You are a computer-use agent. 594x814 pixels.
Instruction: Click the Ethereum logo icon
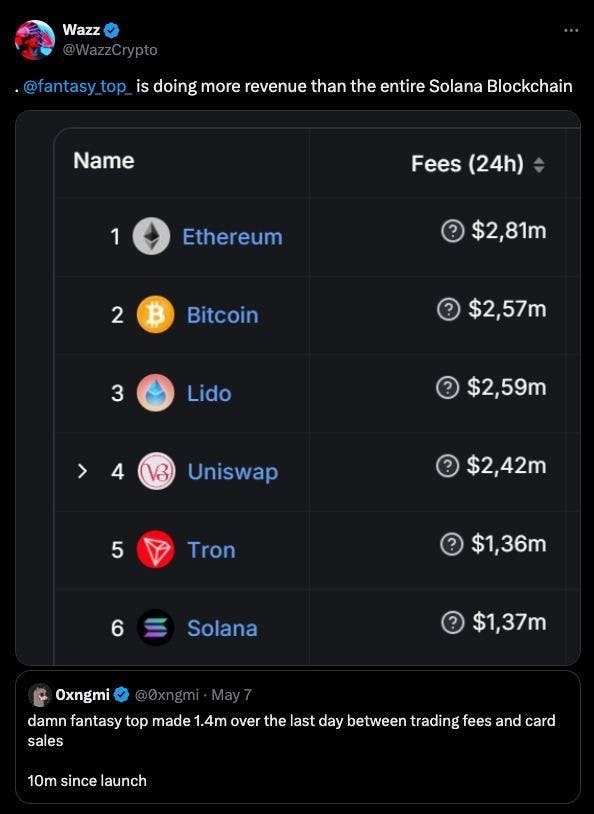151,236
